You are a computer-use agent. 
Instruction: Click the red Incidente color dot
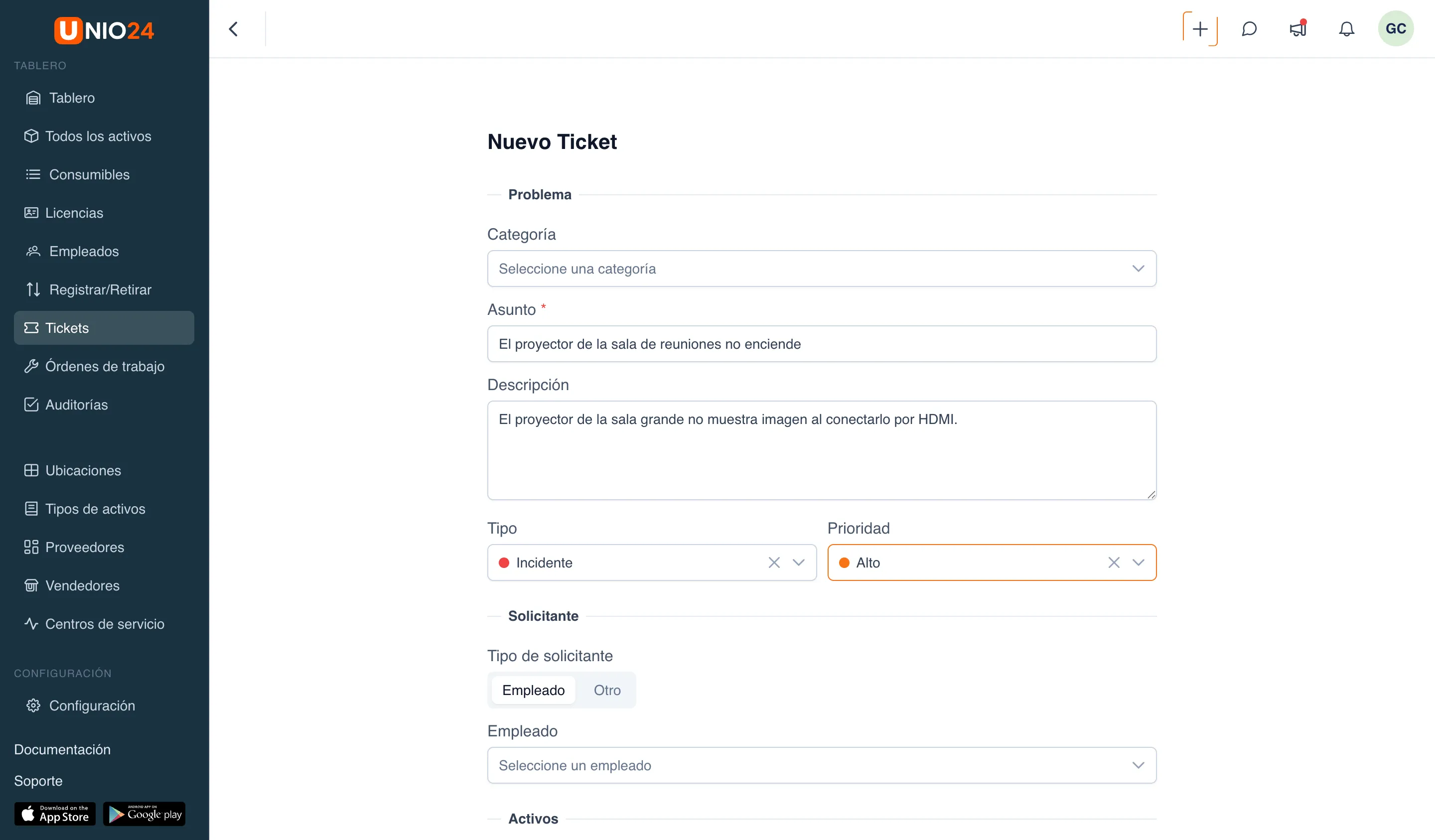(504, 562)
